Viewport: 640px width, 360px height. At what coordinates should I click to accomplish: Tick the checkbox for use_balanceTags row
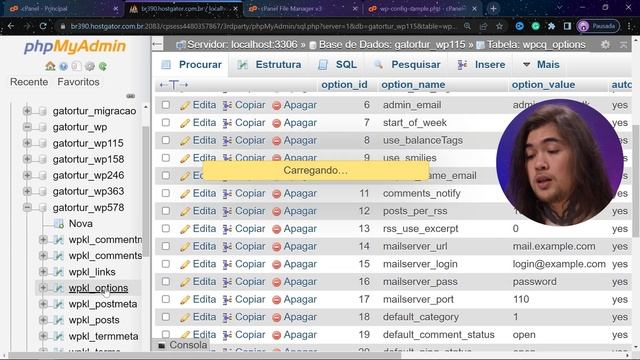point(166,140)
